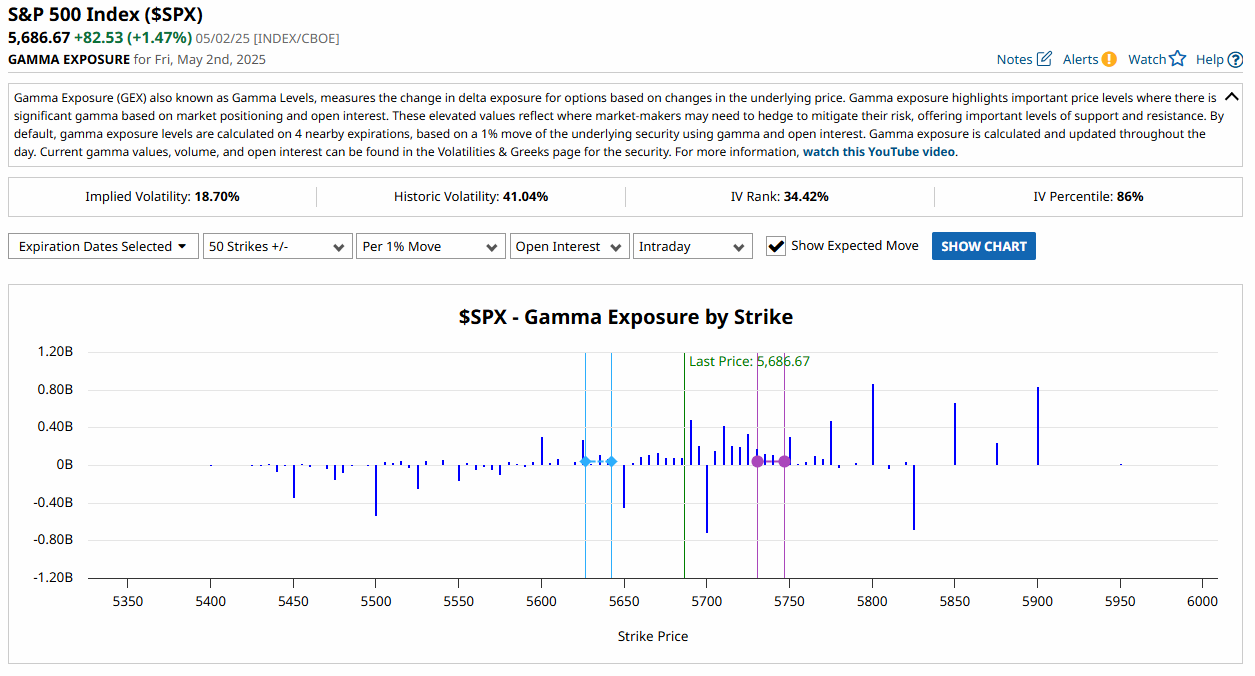Click the S&P 500 Index ($SPX) heading

tap(106, 17)
